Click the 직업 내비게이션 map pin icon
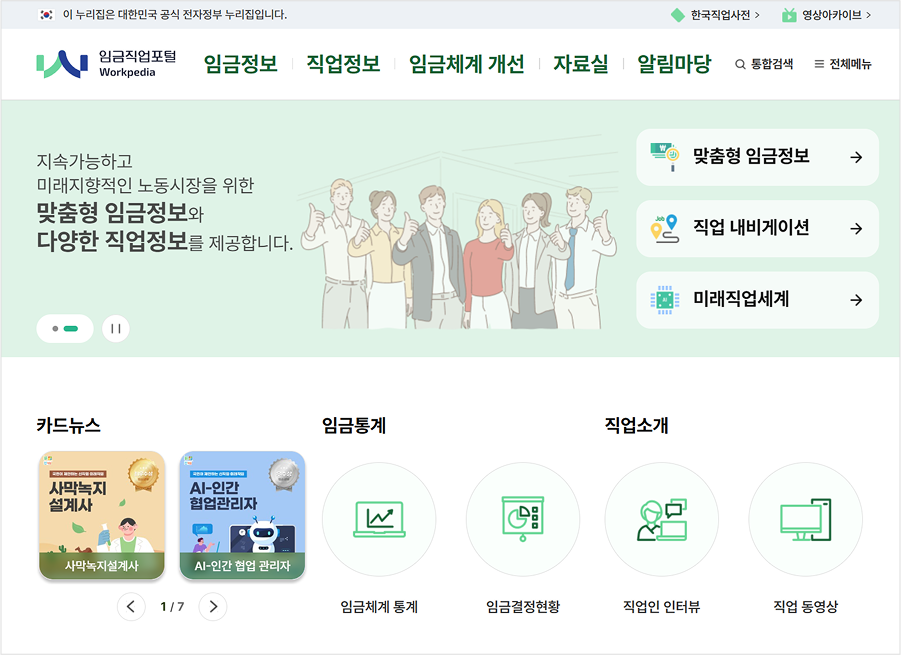The width and height of the screenshot is (901, 655). tap(665, 229)
